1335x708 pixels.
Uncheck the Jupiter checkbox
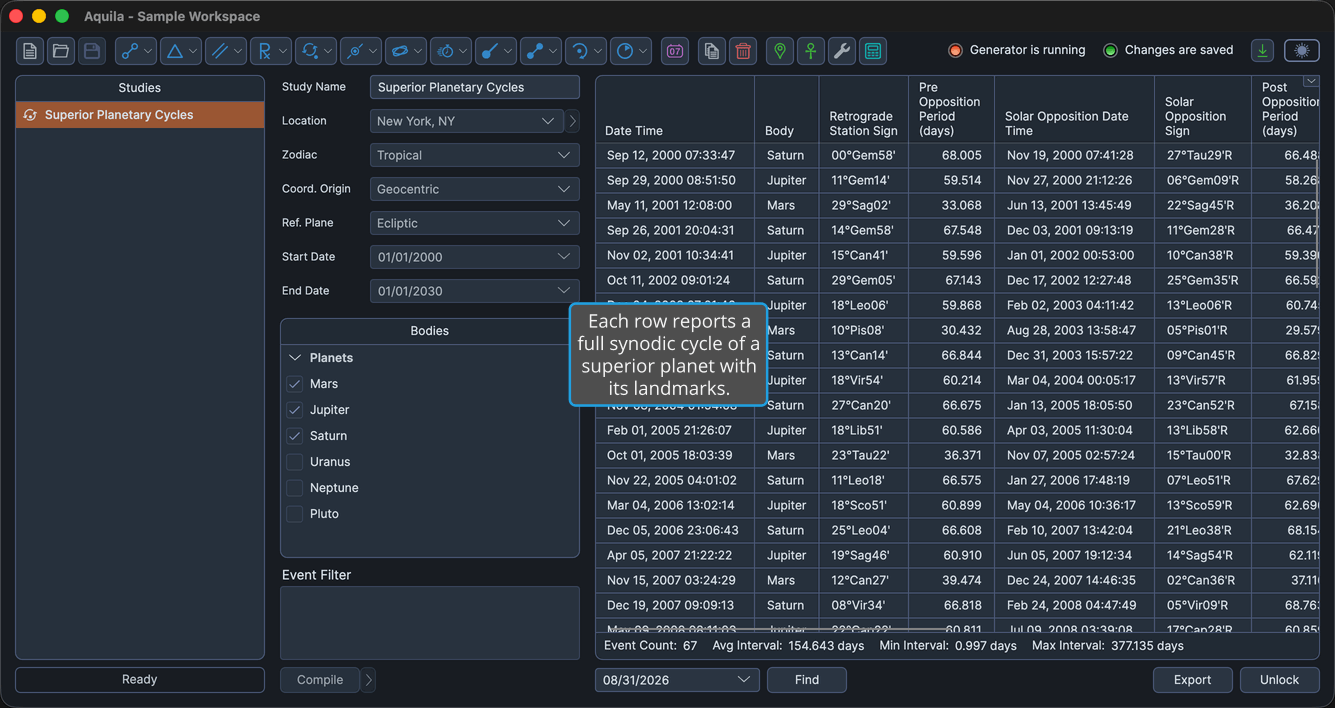point(295,410)
